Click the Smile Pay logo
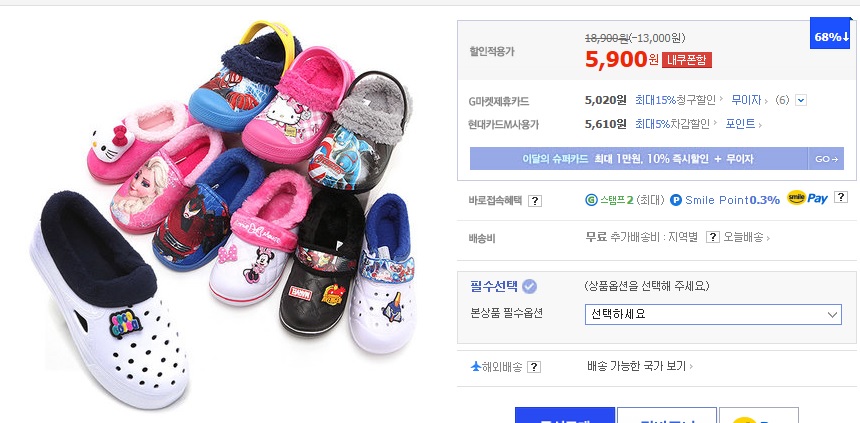The height and width of the screenshot is (423, 860). coord(807,198)
